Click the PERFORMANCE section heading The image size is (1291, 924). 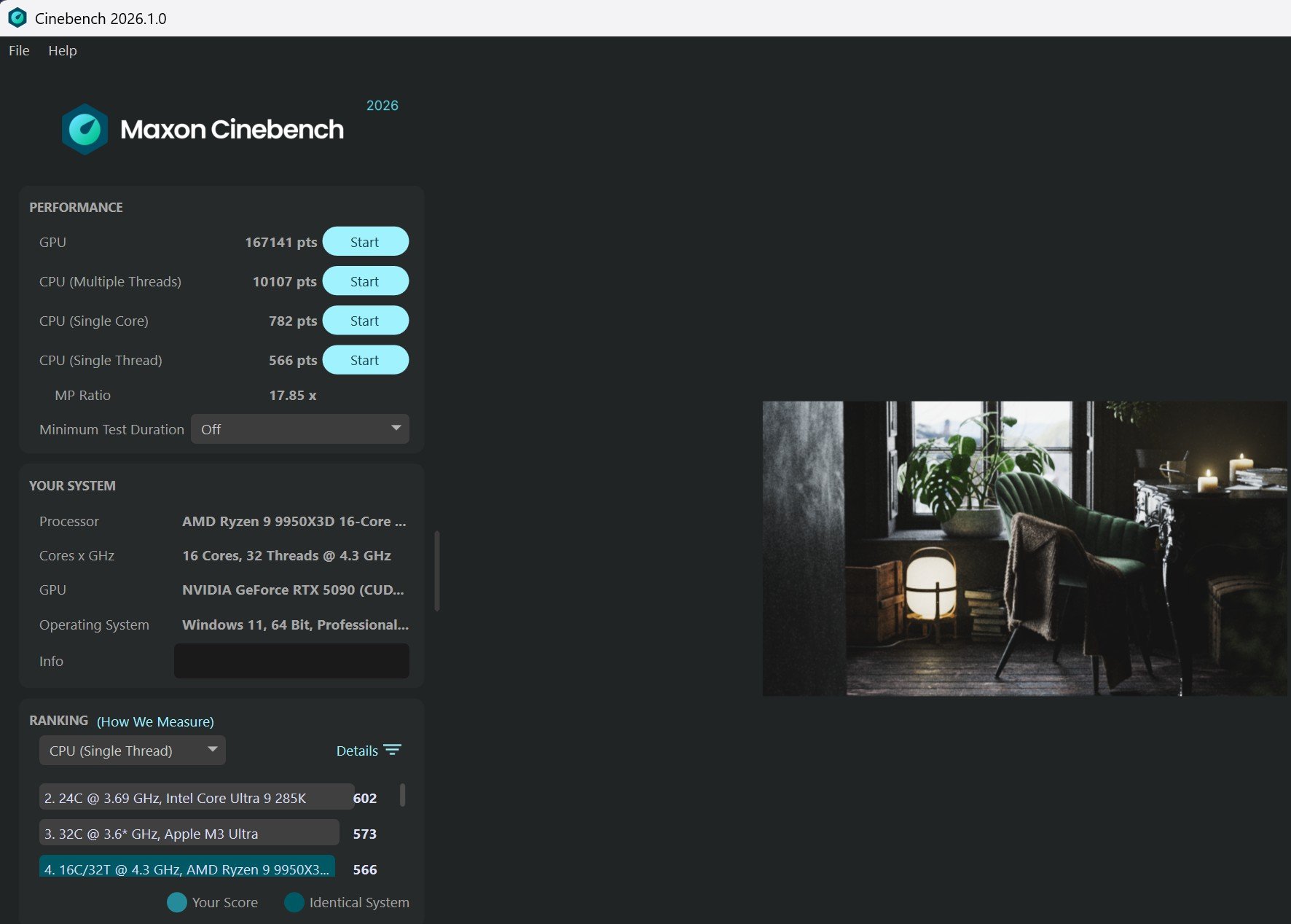(x=76, y=207)
